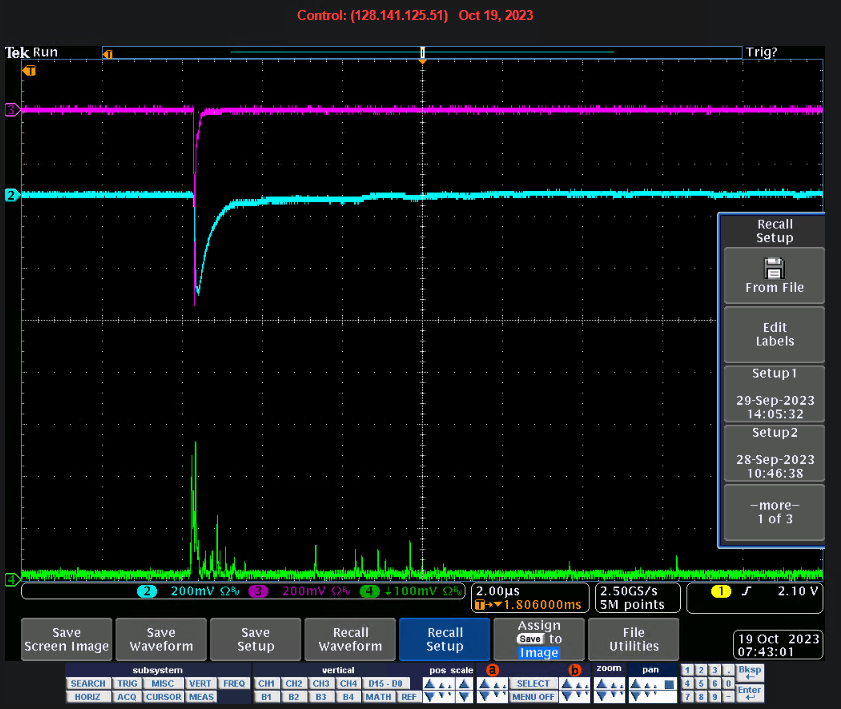Expand '-more- 1 of 3' setup list

point(774,512)
